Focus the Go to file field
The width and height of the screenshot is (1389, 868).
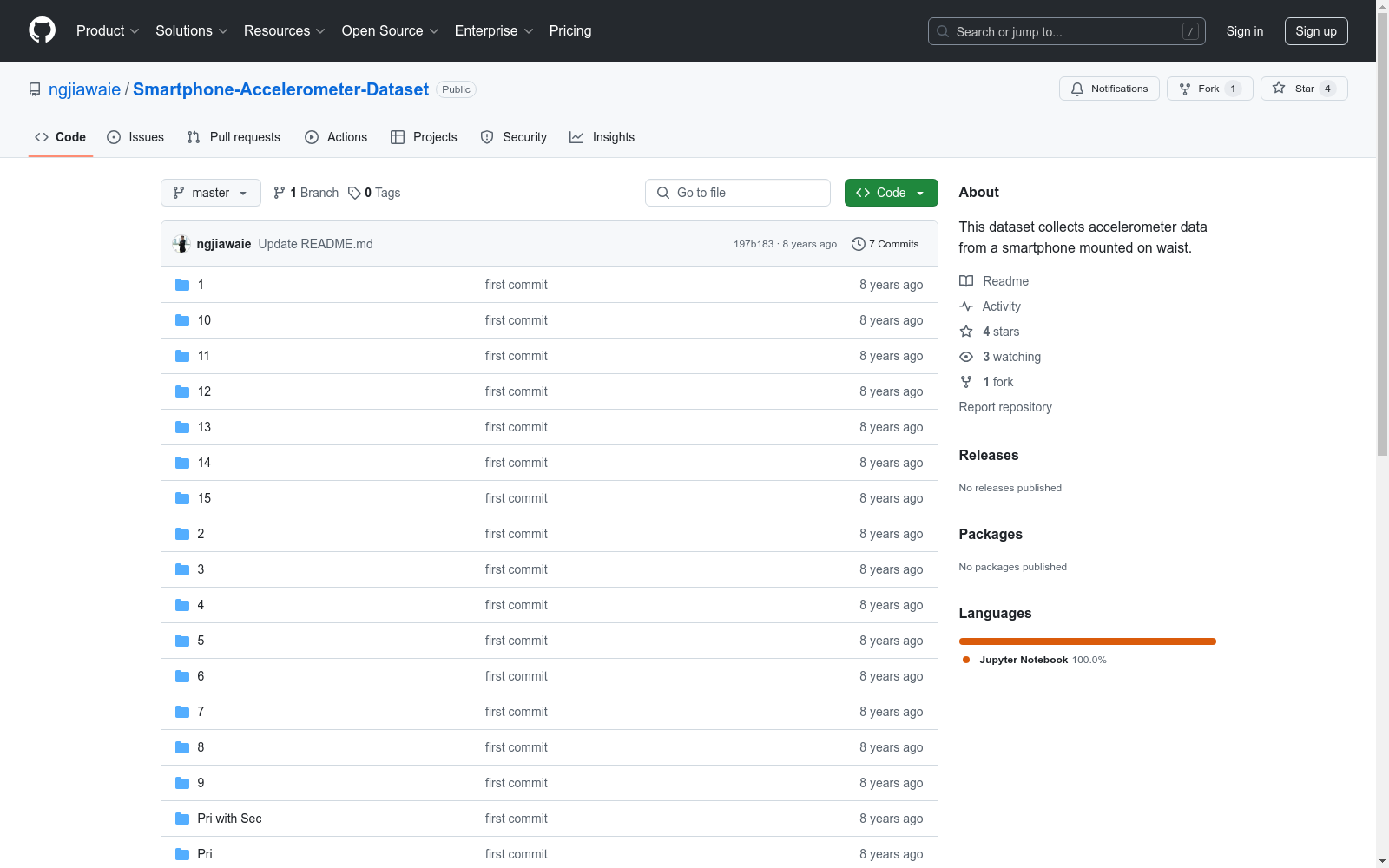(x=738, y=193)
